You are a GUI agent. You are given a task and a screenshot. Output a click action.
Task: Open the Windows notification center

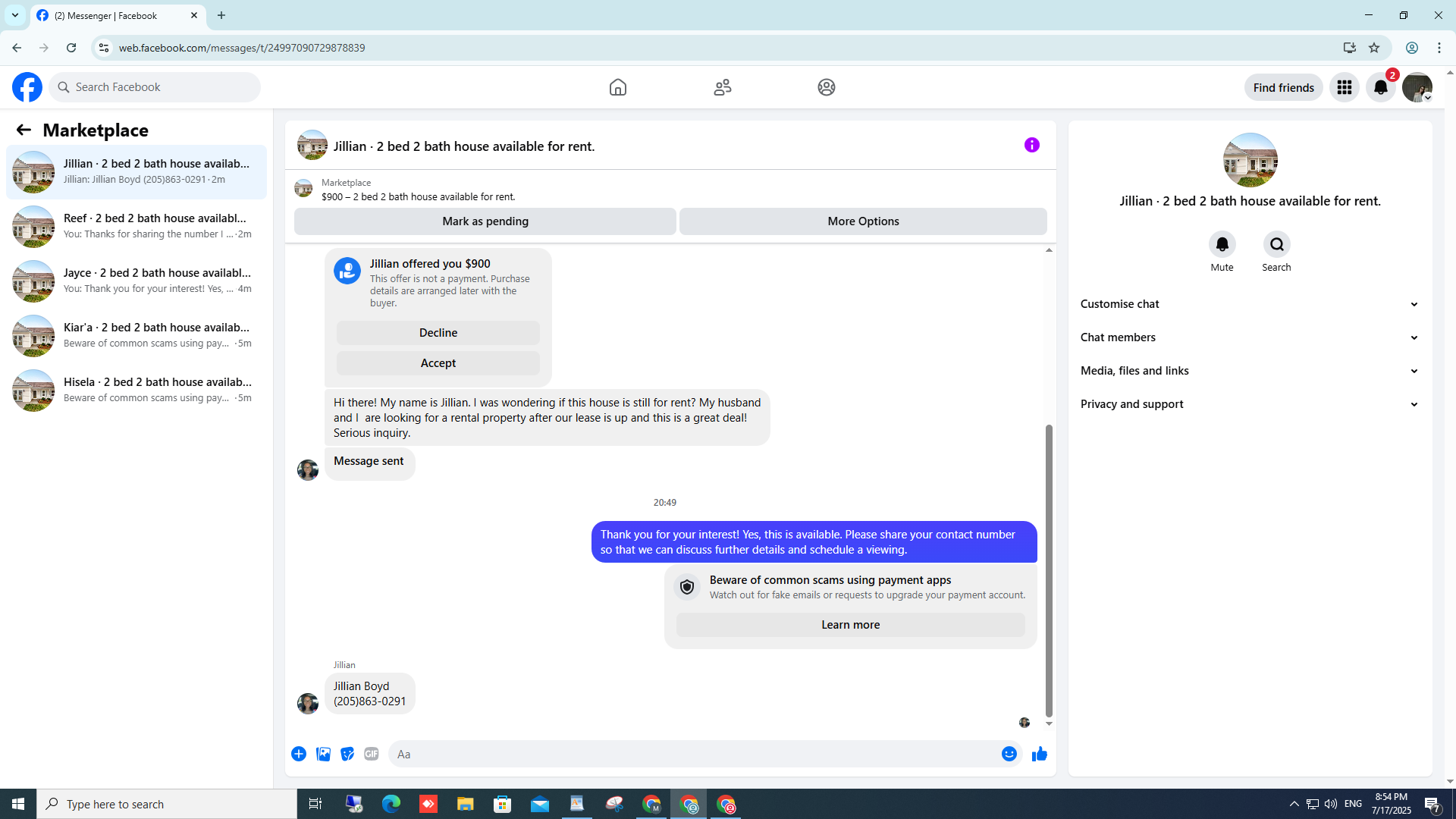tap(1432, 804)
